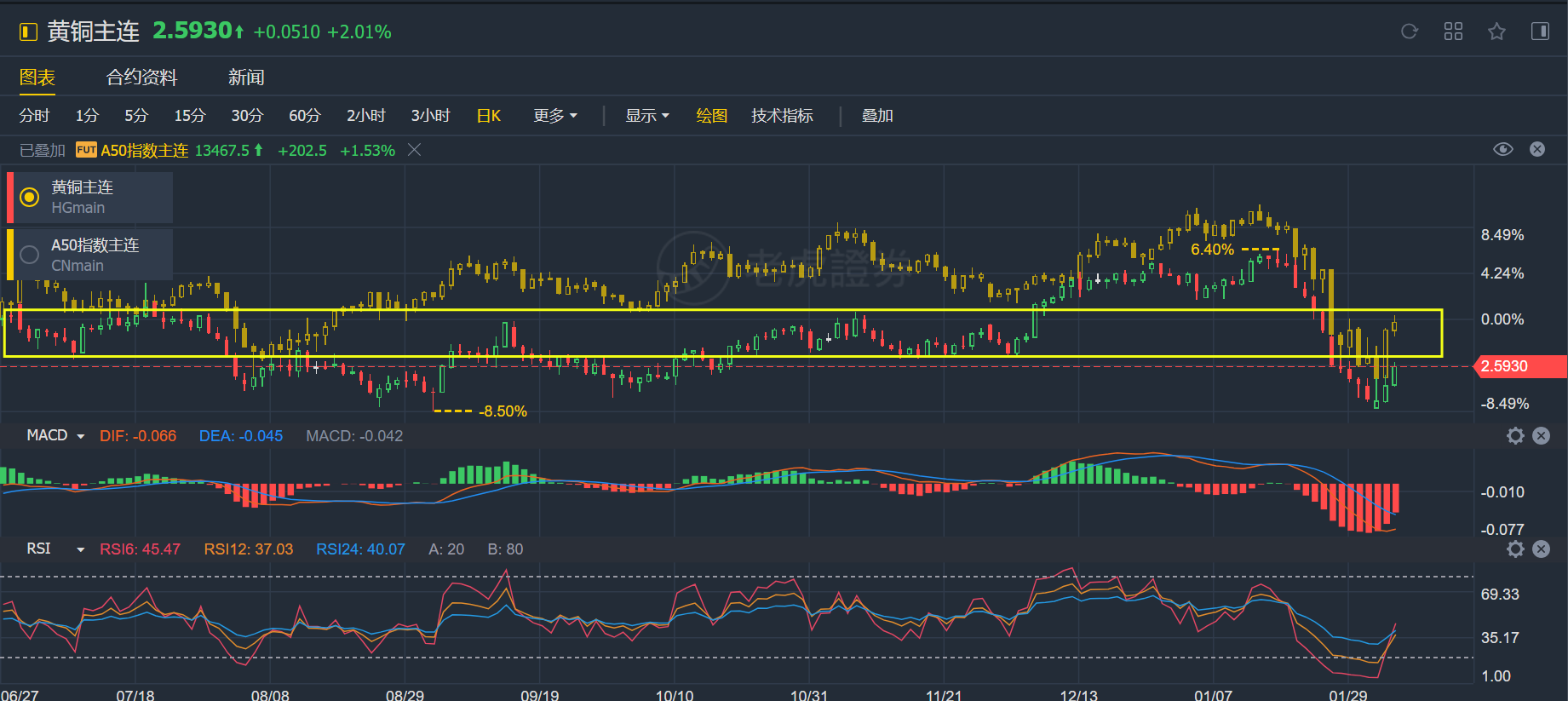Remove the RSI indicator panel
Image resolution: width=1568 pixels, height=701 pixels.
point(1541,549)
